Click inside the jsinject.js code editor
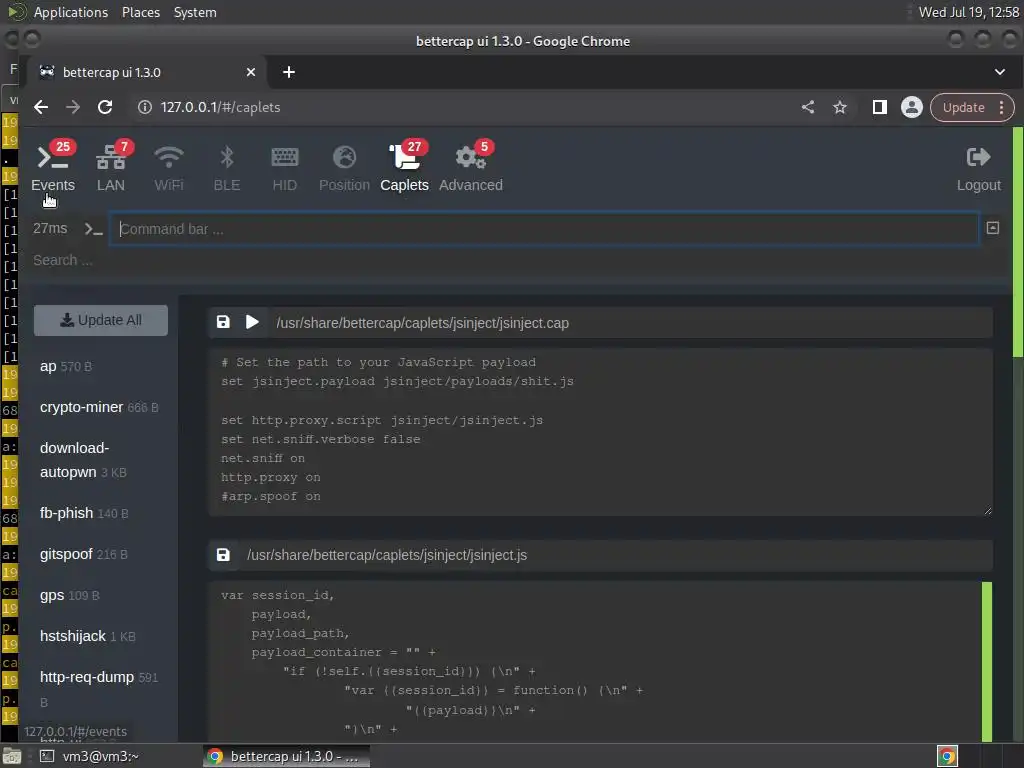The image size is (1024, 768). click(x=594, y=661)
